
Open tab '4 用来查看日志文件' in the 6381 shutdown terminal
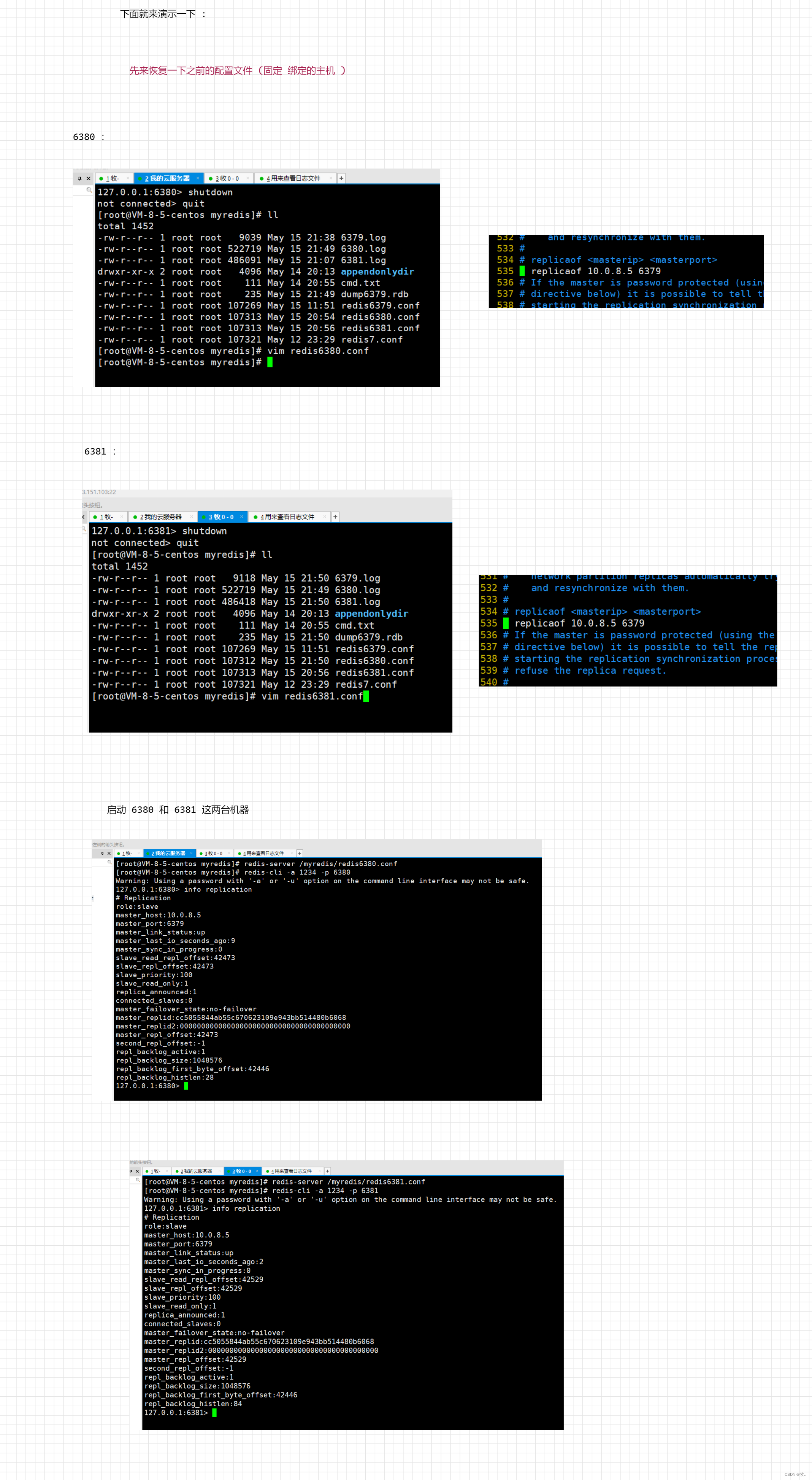coord(289,517)
